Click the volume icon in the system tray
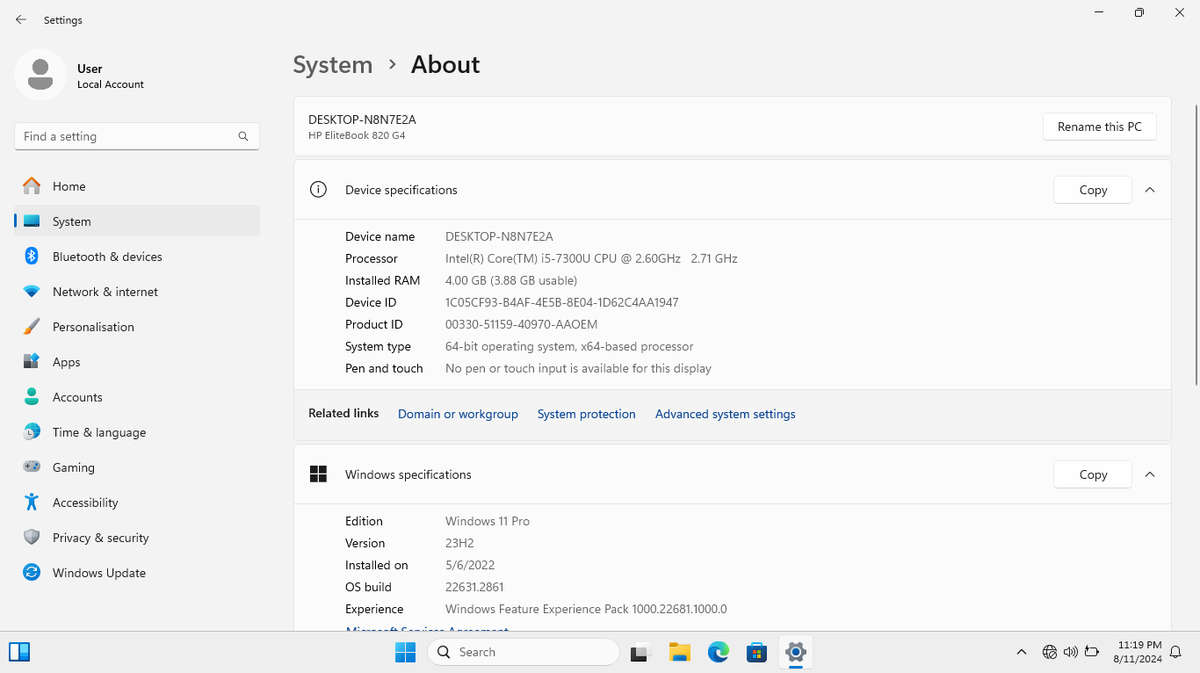The image size is (1200, 673). [1072, 652]
